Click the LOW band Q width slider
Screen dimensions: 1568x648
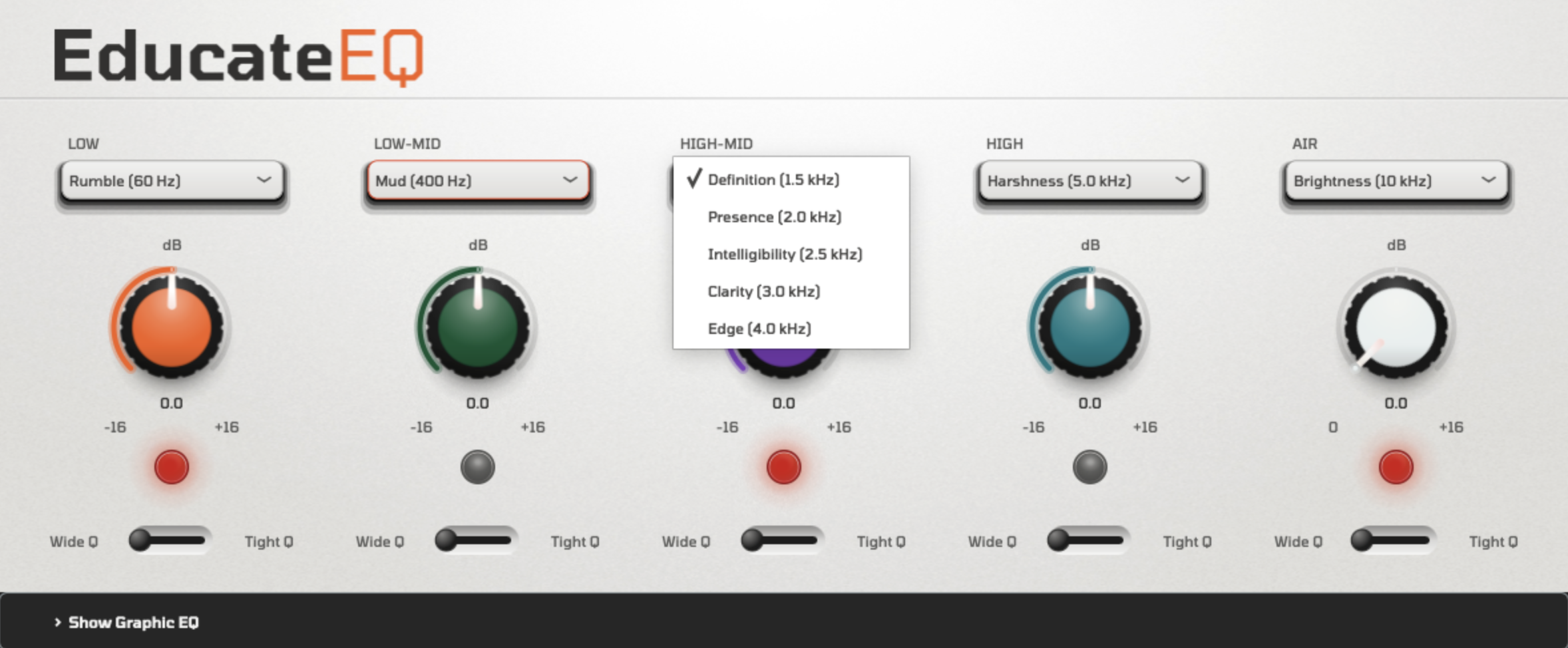(169, 540)
